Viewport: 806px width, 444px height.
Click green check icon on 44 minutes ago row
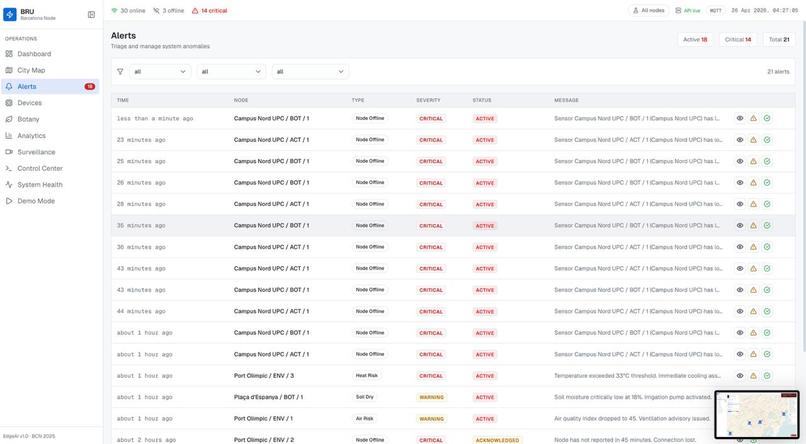point(767,311)
